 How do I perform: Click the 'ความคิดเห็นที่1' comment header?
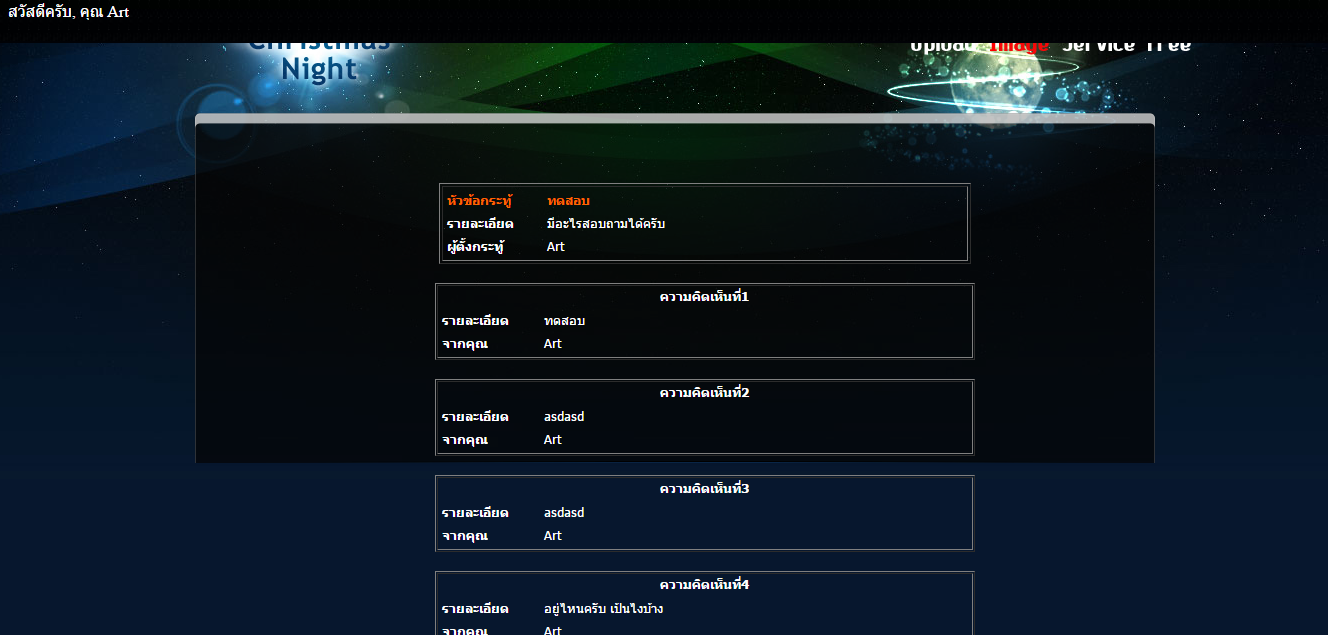tap(704, 297)
